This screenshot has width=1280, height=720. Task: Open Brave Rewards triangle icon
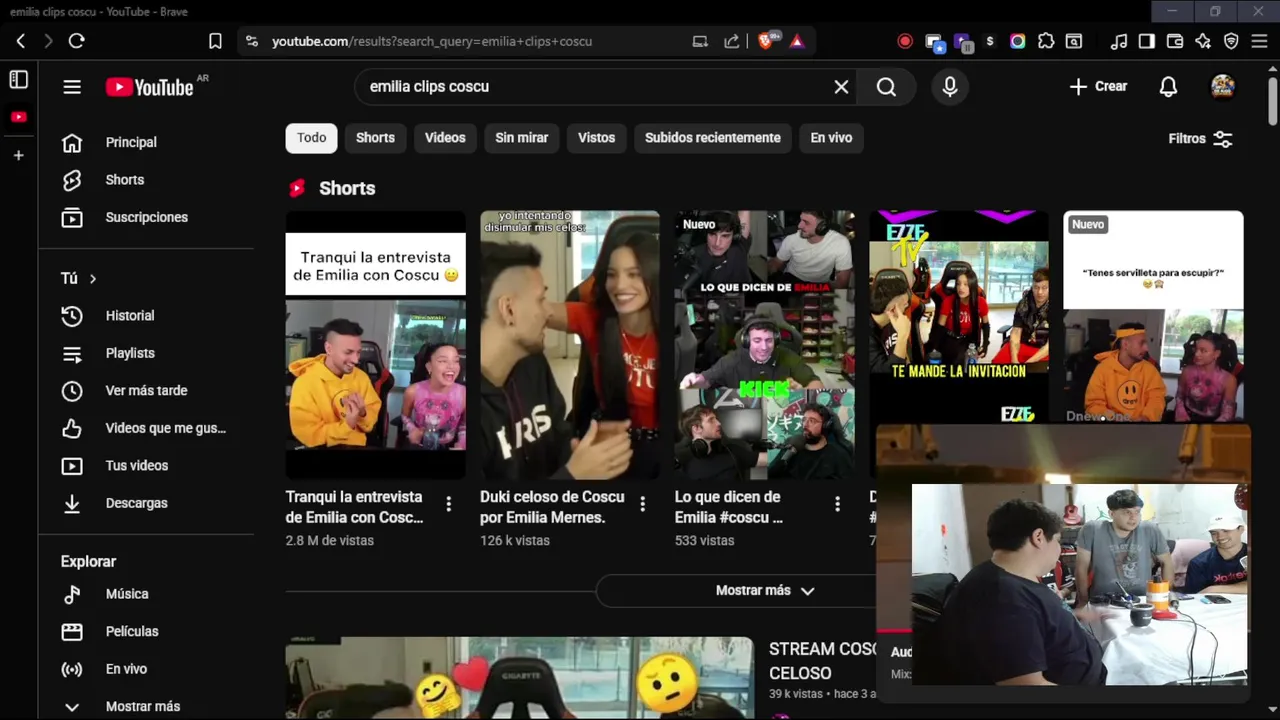coord(797,41)
